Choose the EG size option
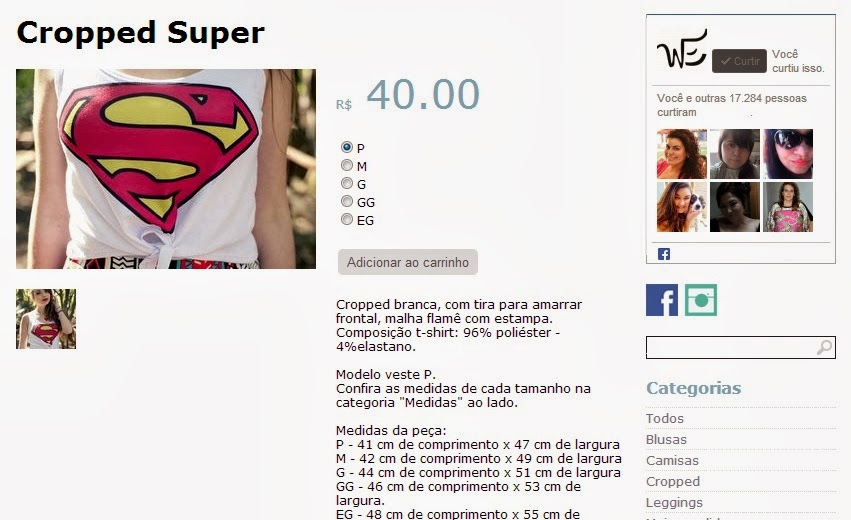The image size is (851, 520). click(x=347, y=219)
